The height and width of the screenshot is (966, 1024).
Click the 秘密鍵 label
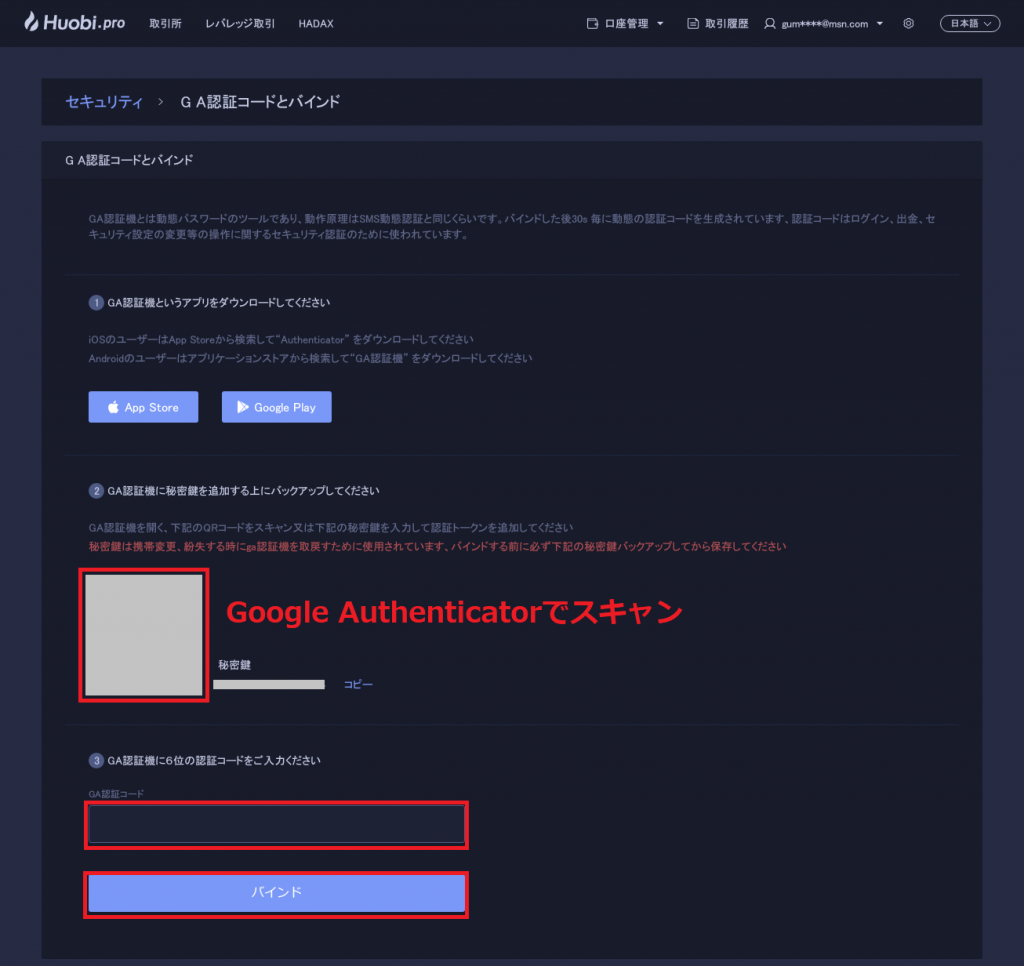point(234,665)
